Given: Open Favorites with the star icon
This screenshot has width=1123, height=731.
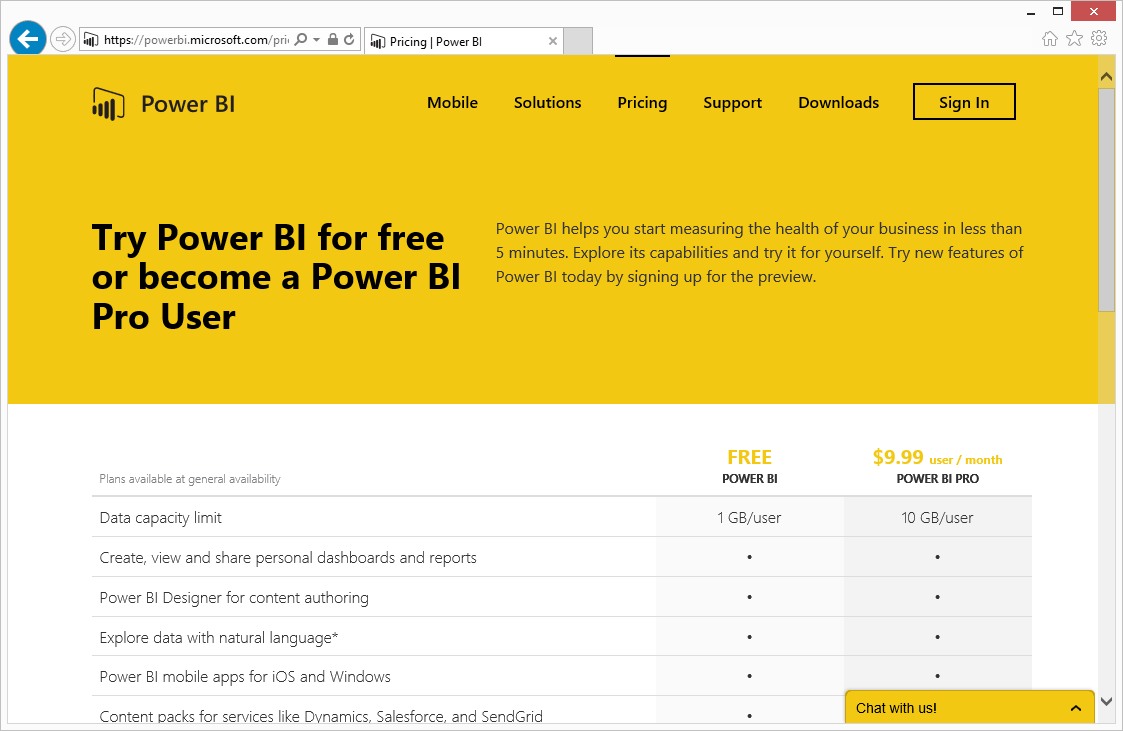Looking at the screenshot, I should (x=1074, y=39).
